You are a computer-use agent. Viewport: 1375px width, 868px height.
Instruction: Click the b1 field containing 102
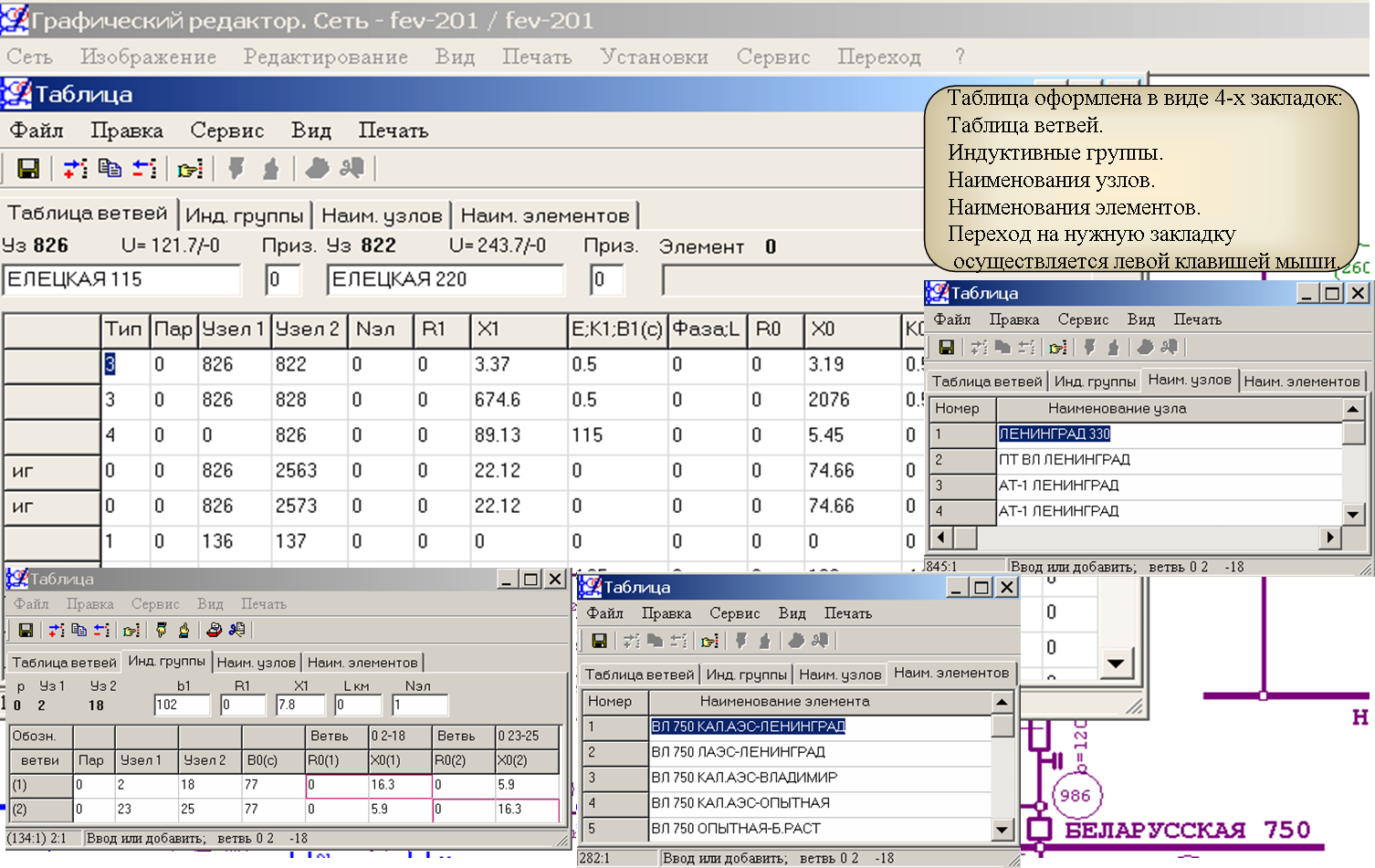182,706
